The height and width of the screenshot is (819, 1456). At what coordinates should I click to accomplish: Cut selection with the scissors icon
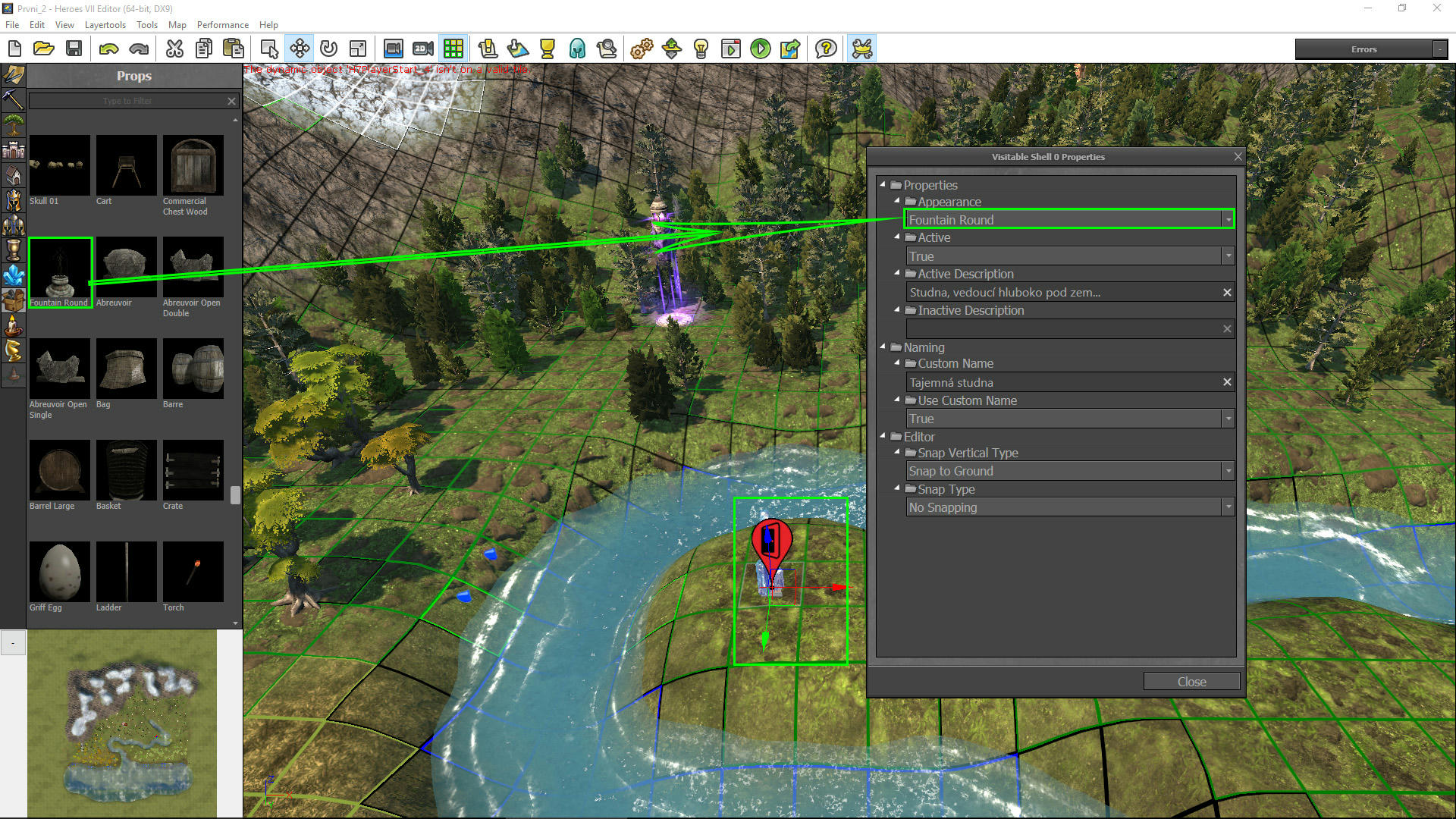[x=174, y=49]
